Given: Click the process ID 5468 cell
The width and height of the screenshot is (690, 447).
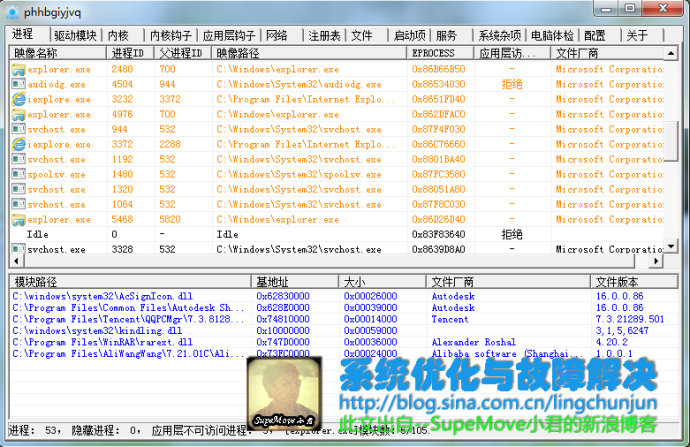Looking at the screenshot, I should (x=122, y=219).
